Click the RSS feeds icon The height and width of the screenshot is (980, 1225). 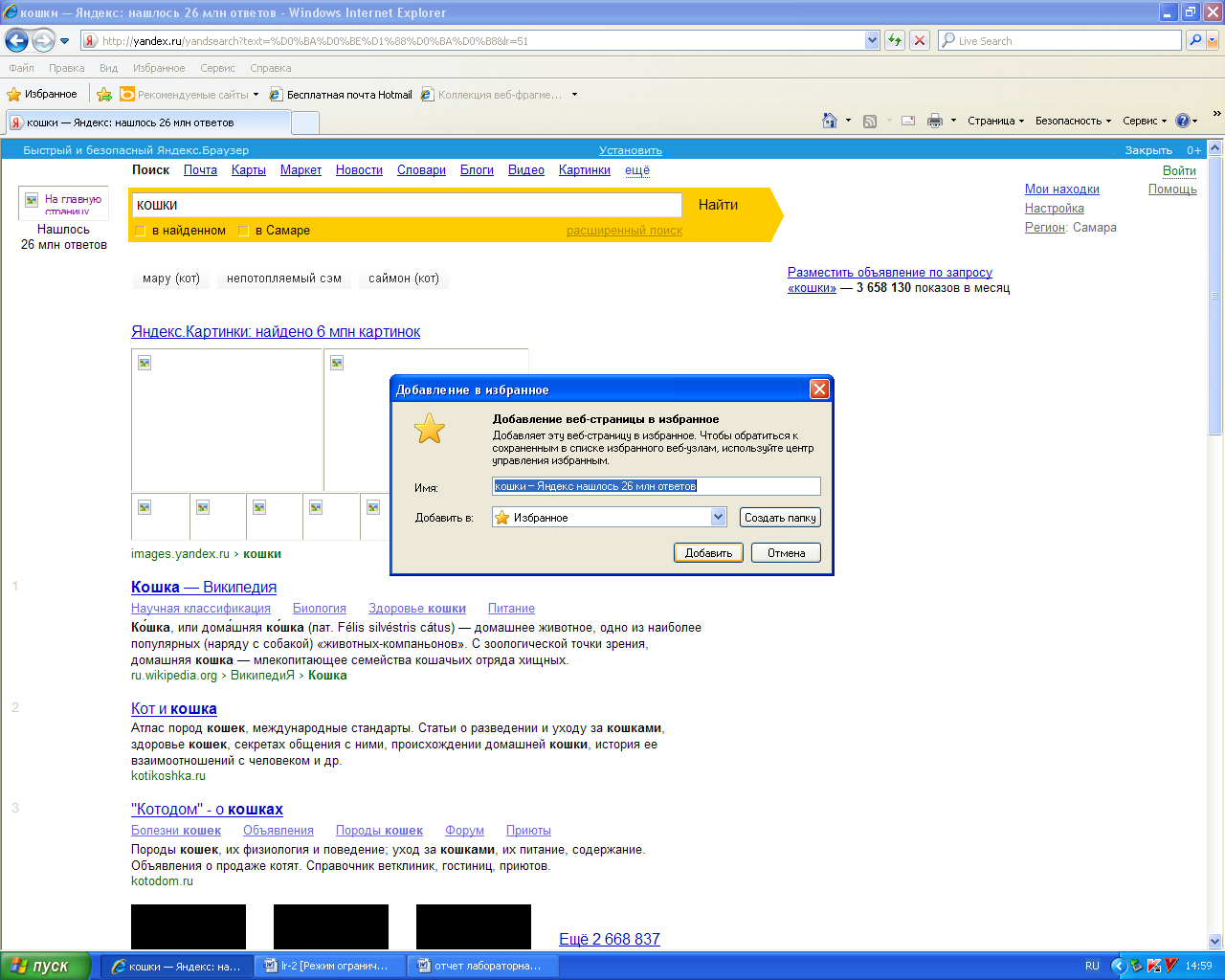870,121
